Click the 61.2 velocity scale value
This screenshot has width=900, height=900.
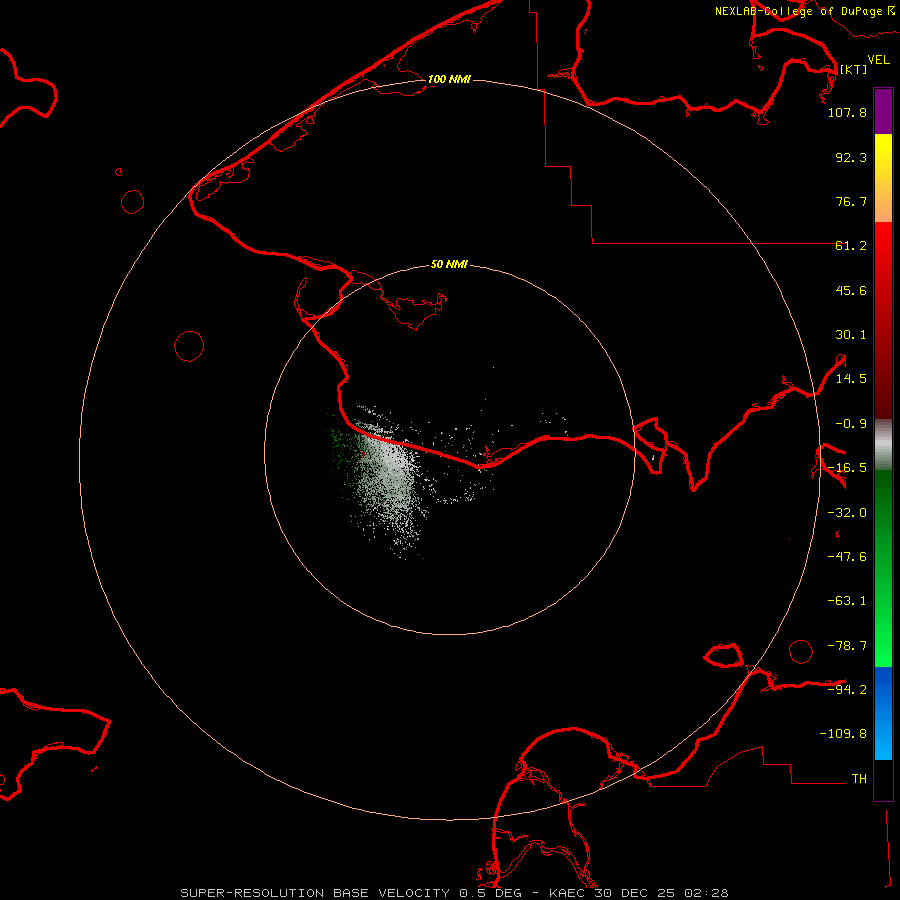point(851,246)
